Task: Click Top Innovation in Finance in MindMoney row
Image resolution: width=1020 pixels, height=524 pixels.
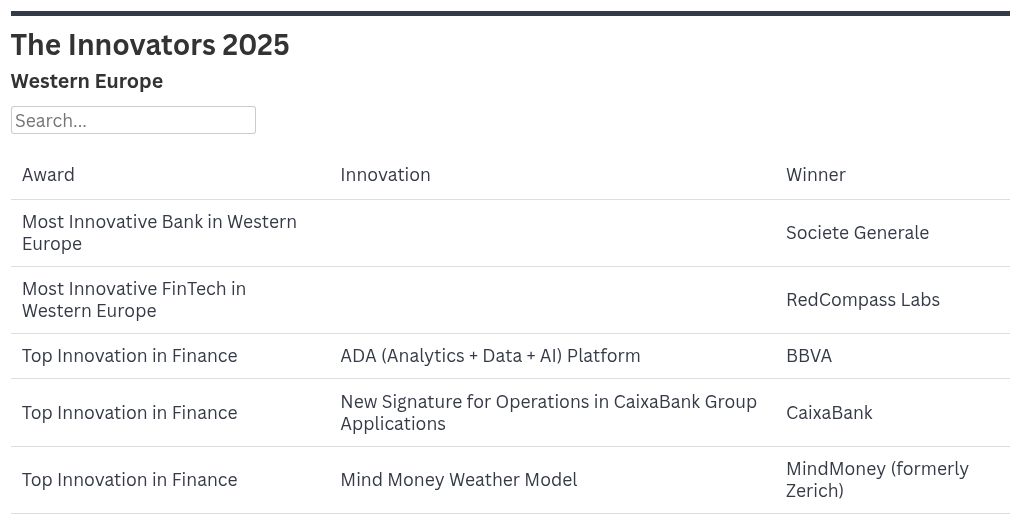Action: pyautogui.click(x=130, y=480)
